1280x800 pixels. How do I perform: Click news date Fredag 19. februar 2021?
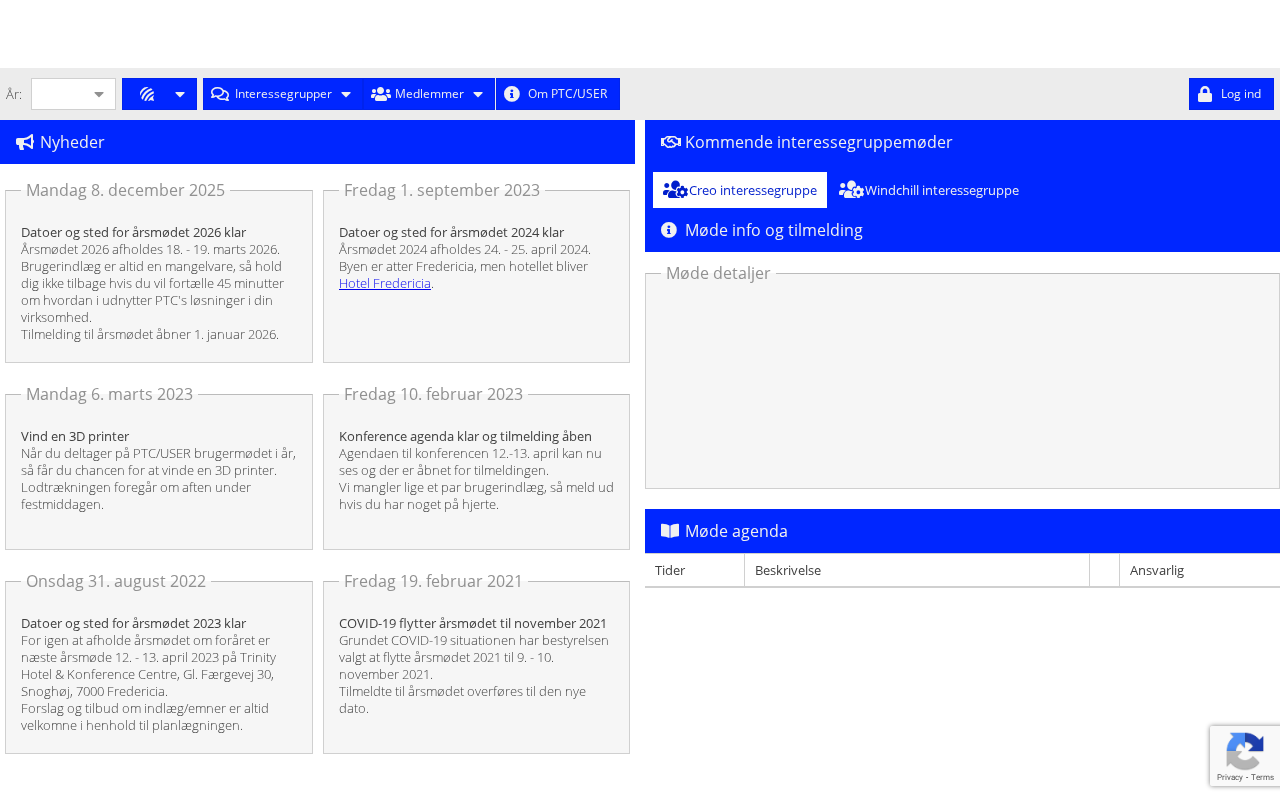(x=433, y=581)
